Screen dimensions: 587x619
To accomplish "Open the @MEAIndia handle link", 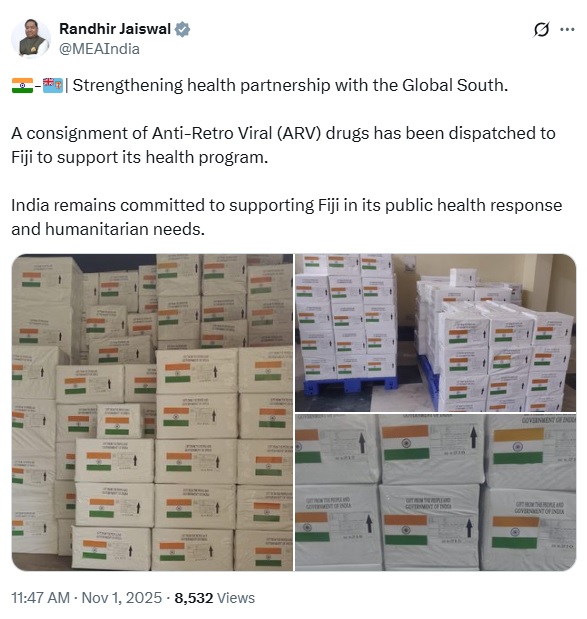I will [99, 49].
